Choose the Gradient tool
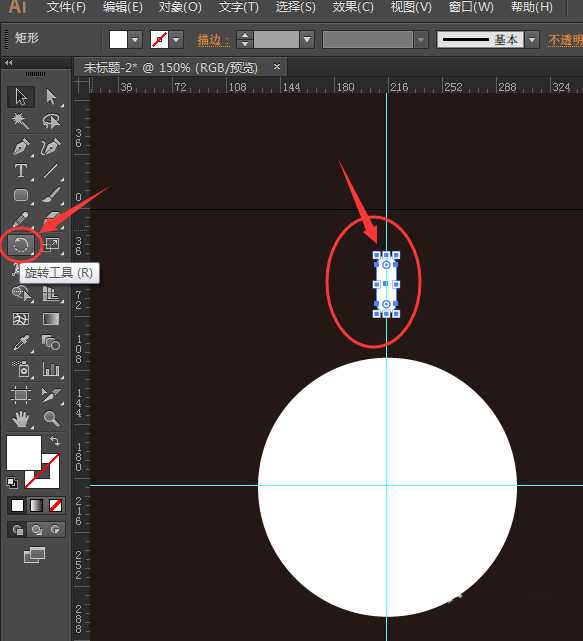 tap(51, 319)
